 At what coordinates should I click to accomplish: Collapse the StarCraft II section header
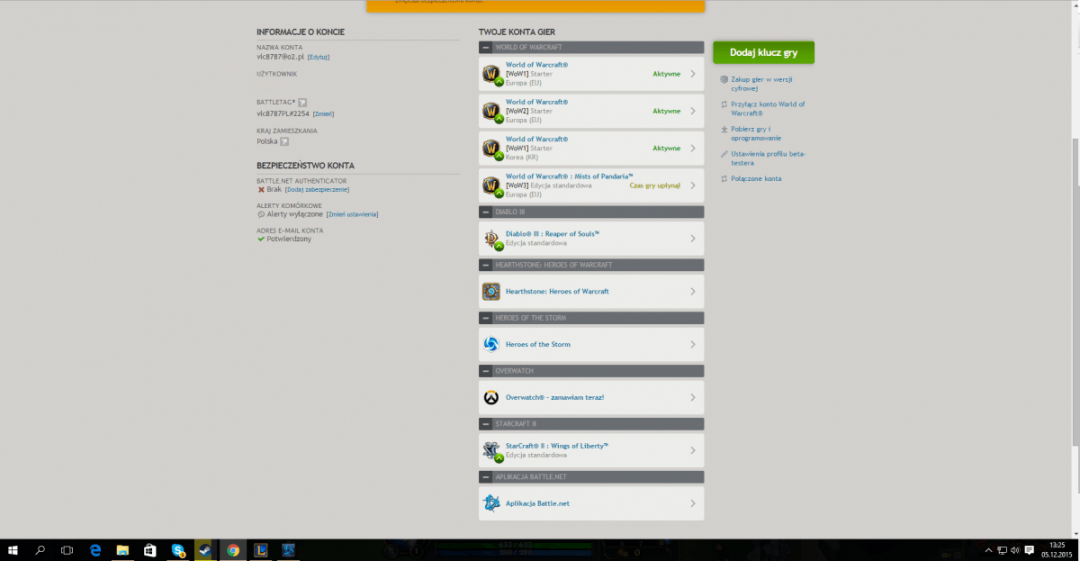[486, 424]
